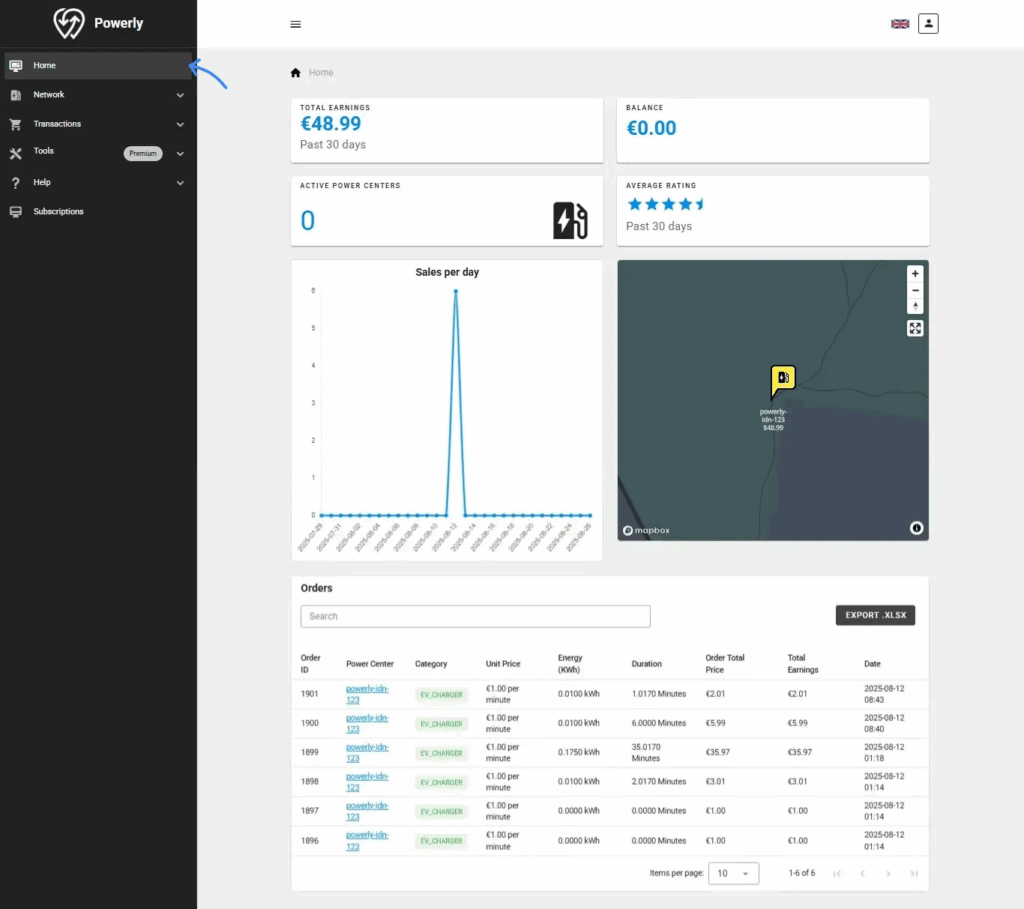1024x909 pixels.
Task: Open Subscriptions in the sidebar
Action: [59, 212]
